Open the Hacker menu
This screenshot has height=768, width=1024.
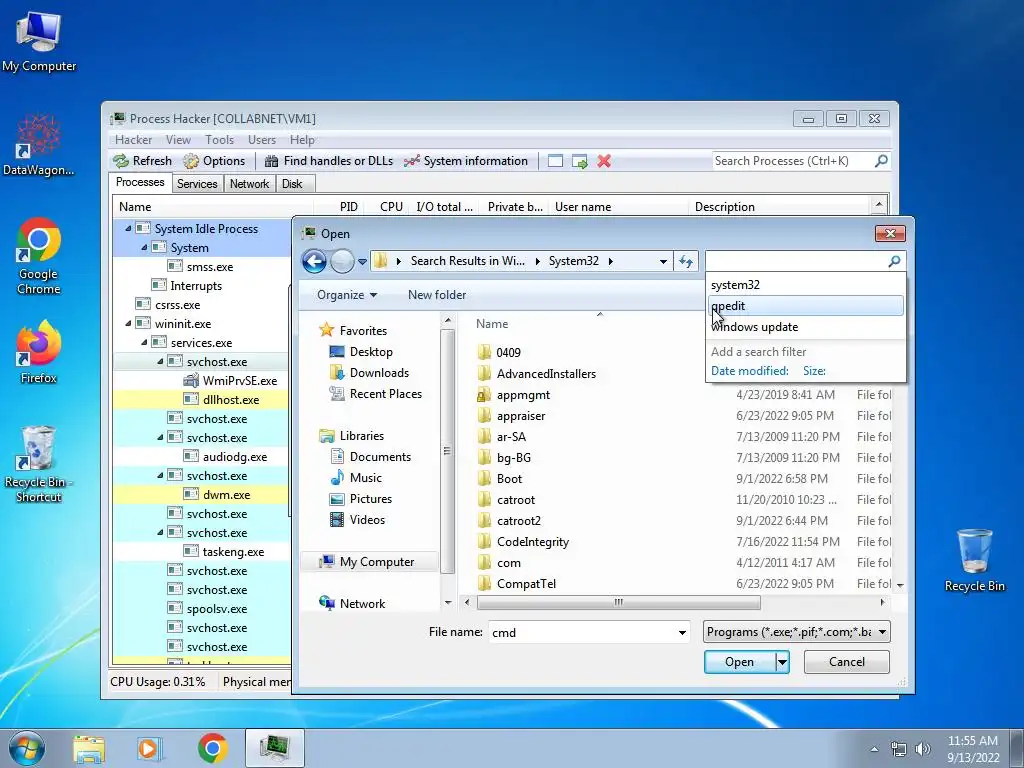pos(133,140)
